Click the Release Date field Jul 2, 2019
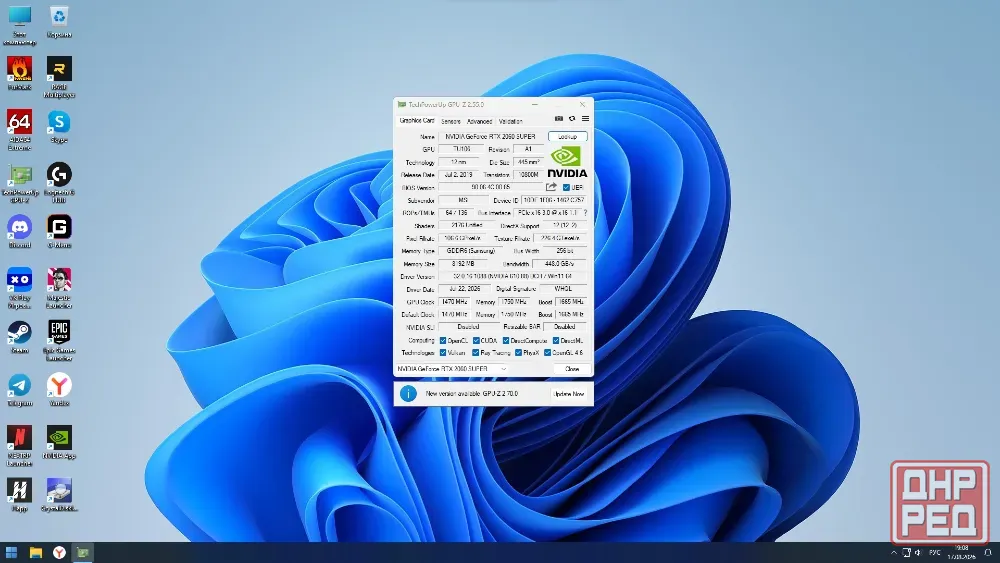 [x=459, y=175]
